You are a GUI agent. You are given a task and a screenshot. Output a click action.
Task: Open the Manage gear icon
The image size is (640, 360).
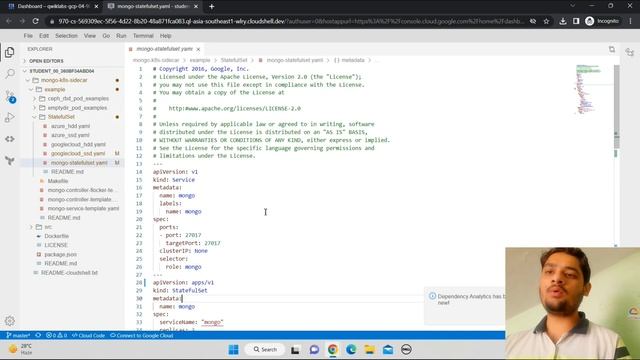point(10,321)
